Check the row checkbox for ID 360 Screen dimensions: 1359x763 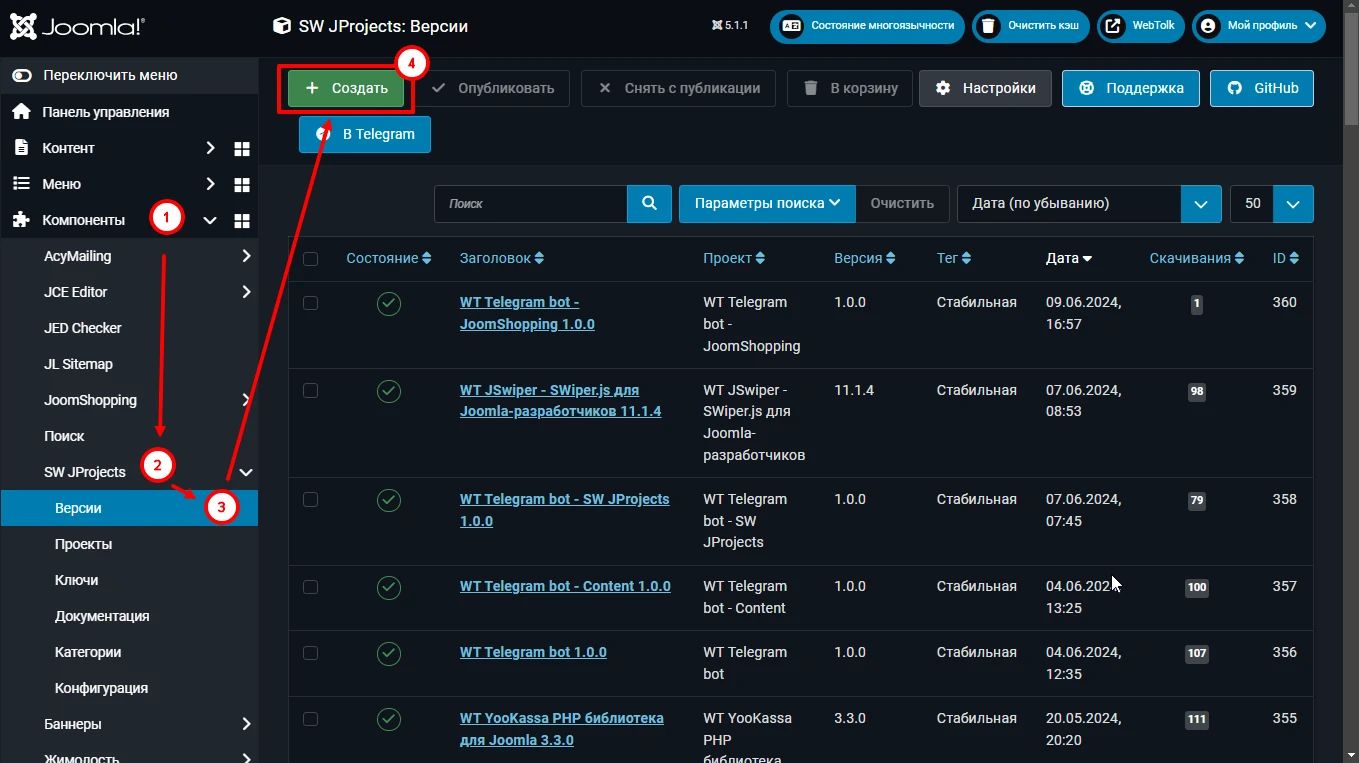[310, 303]
